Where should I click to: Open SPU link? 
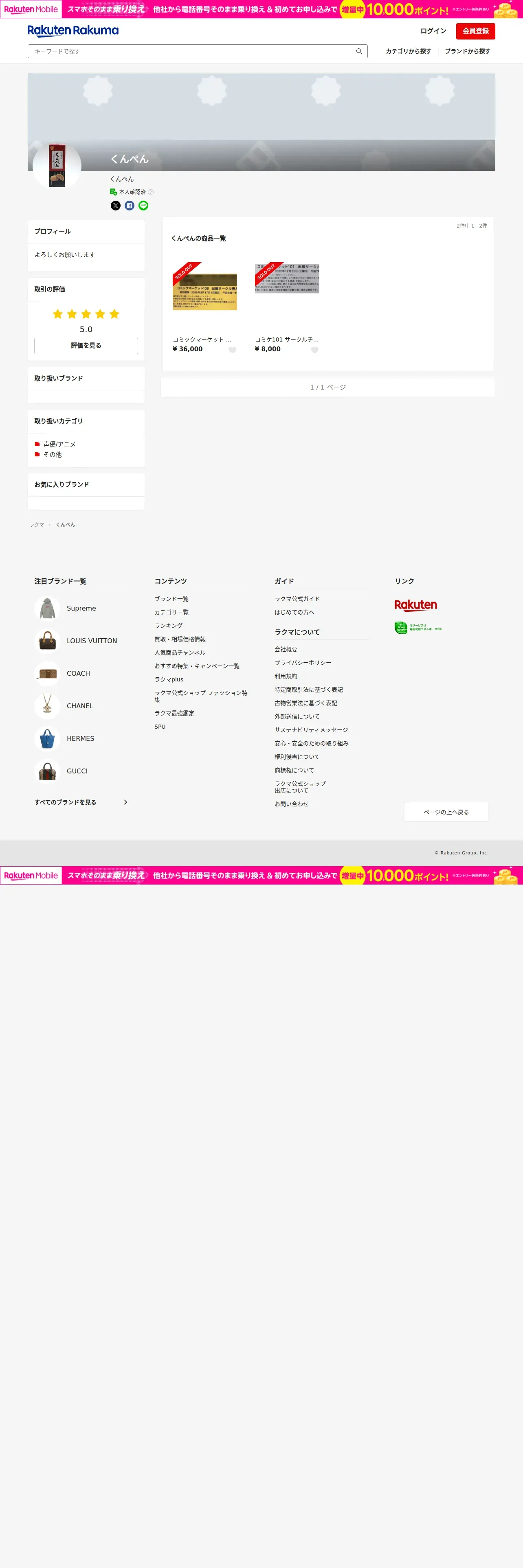tap(160, 727)
